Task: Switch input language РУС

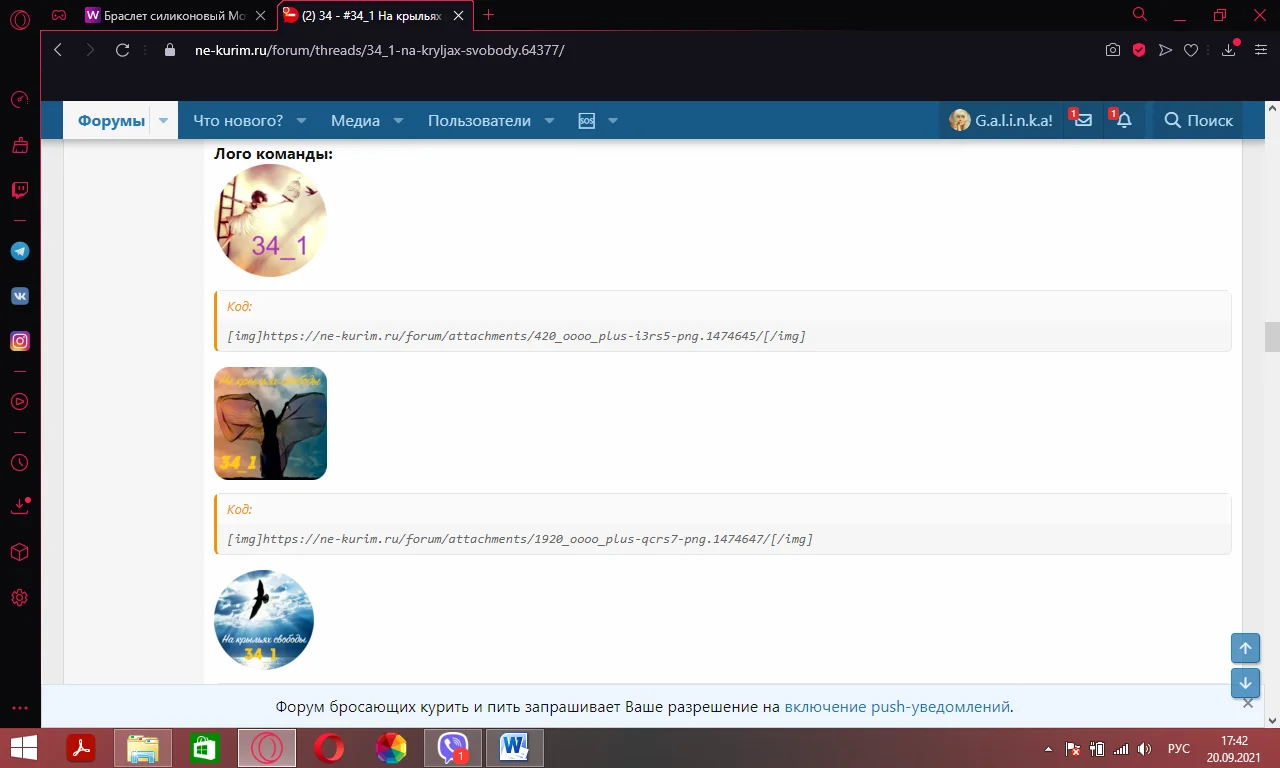Action: coord(1179,749)
